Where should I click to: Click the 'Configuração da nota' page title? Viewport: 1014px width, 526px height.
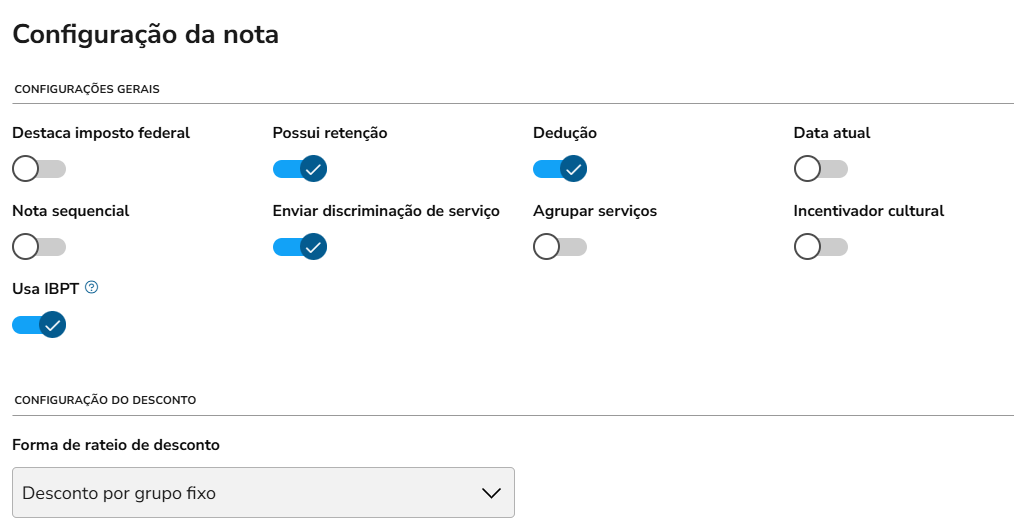145,34
